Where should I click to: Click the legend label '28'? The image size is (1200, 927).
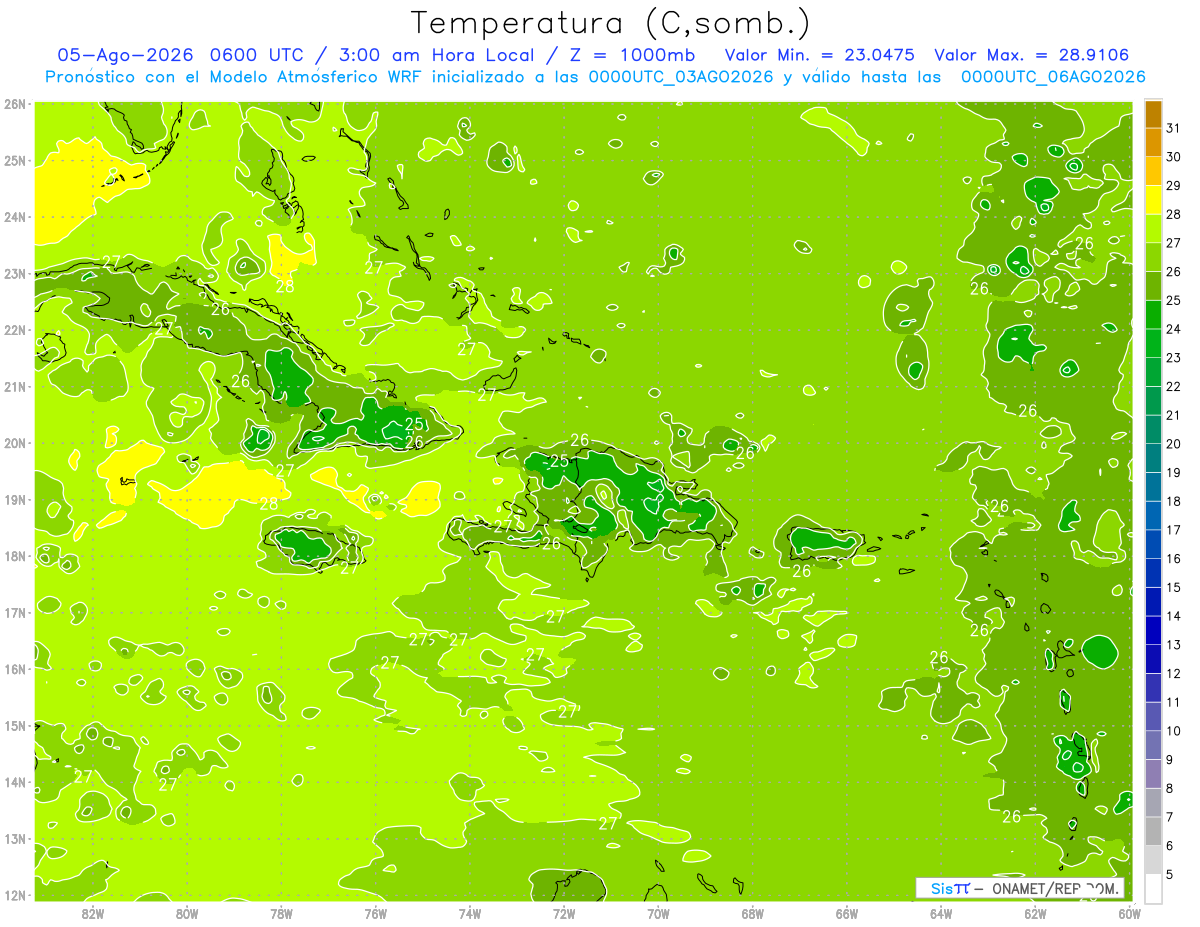[1173, 214]
